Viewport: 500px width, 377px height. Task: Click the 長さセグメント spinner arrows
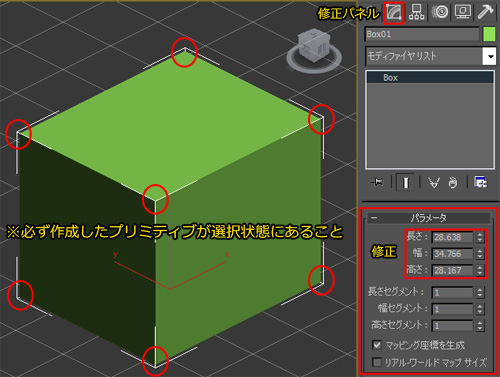[x=480, y=293]
